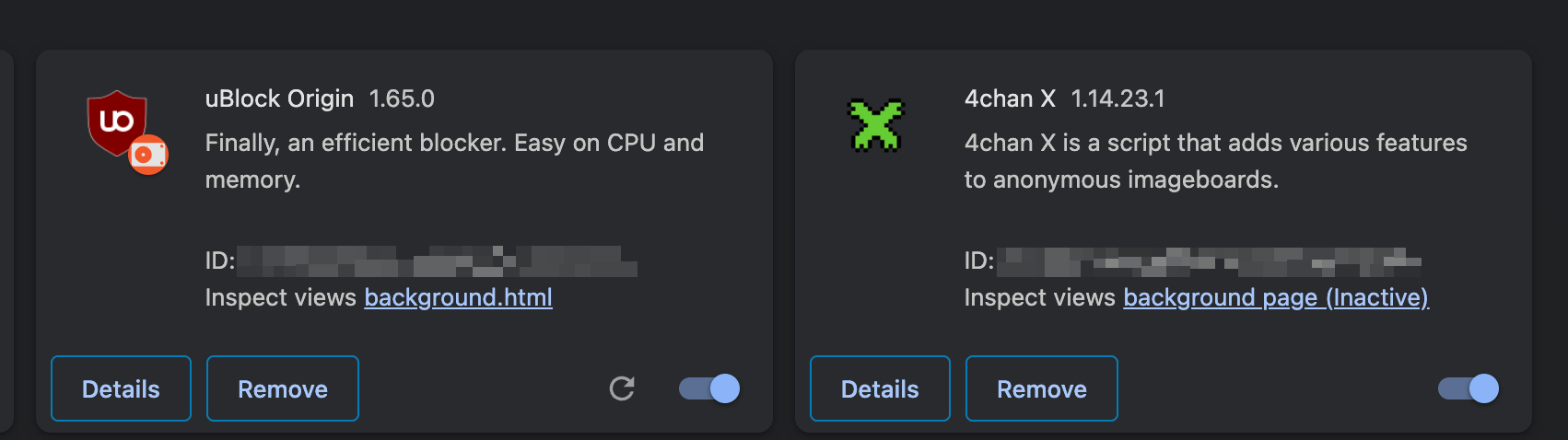Select the version number 1.14.23.1
This screenshot has width=1568, height=440.
pos(1117,98)
